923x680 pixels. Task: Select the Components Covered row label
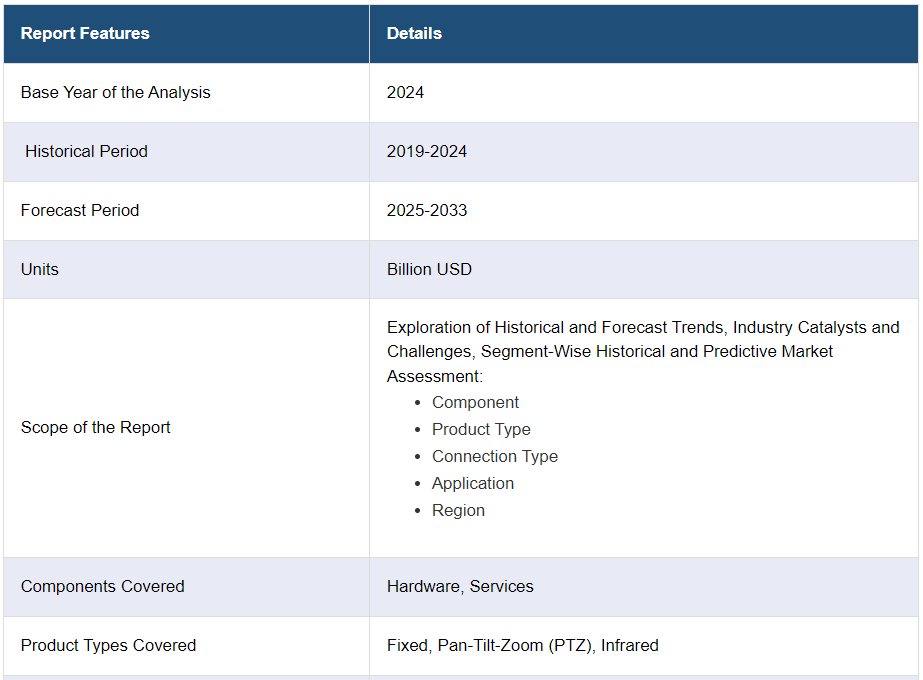pos(102,586)
